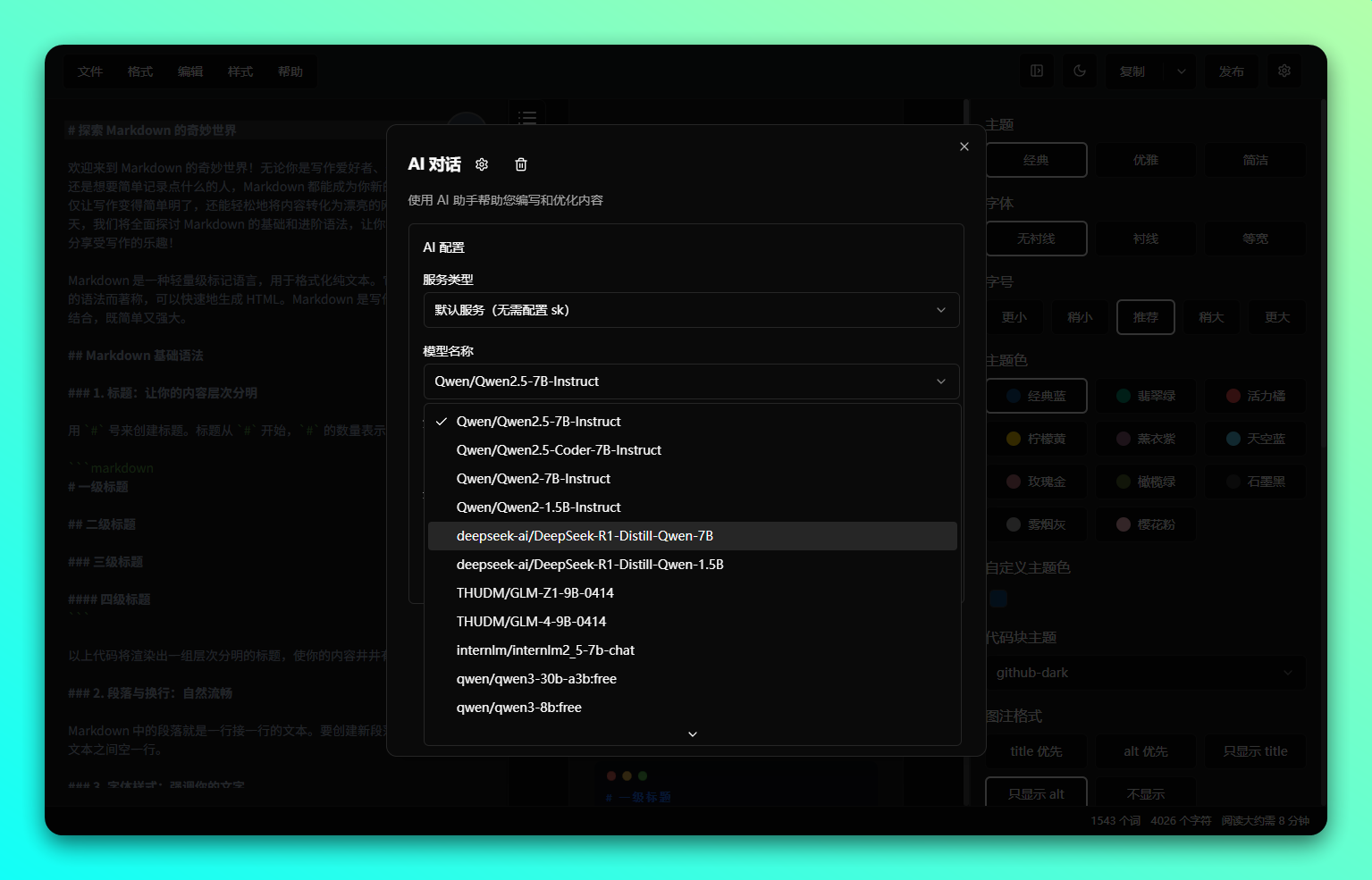Toggle the layout panel icon in top toolbar
Screen dimensions: 1372x880
coord(1037,71)
